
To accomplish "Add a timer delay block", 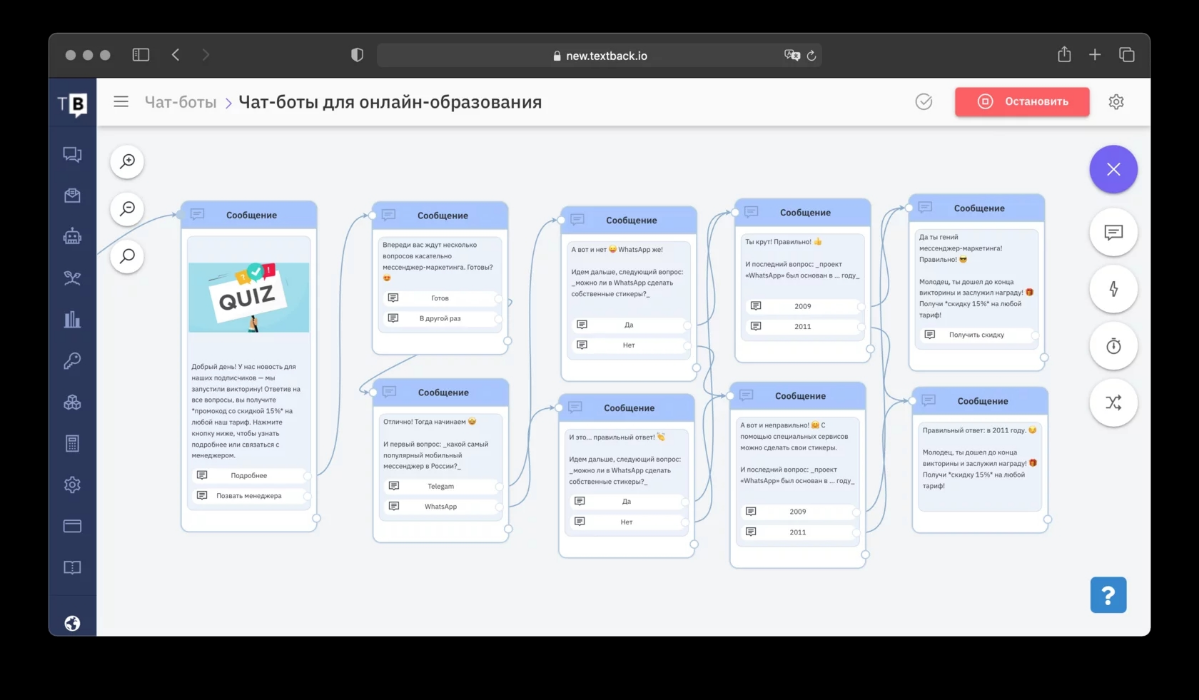I will click(1113, 346).
